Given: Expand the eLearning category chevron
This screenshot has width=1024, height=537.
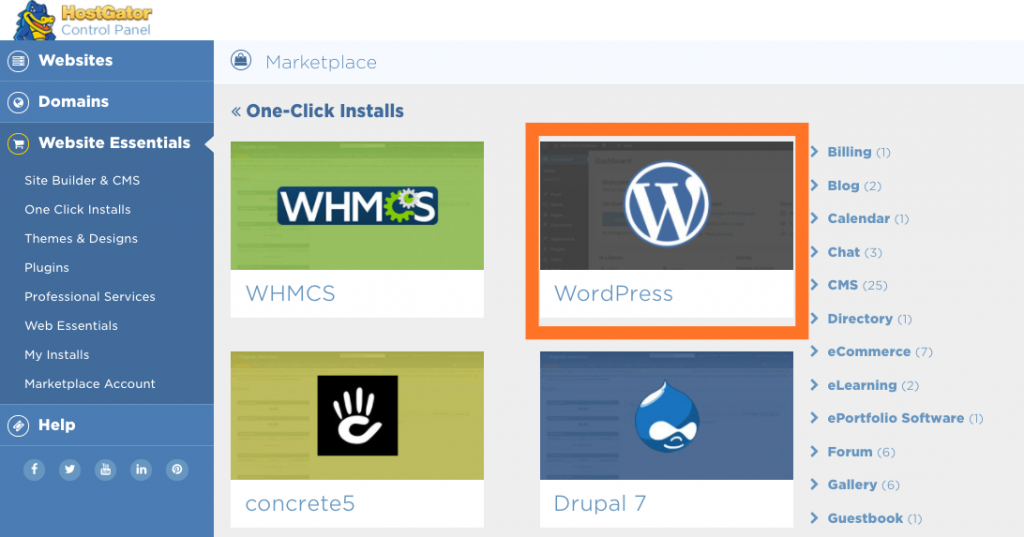Looking at the screenshot, I should [x=814, y=385].
